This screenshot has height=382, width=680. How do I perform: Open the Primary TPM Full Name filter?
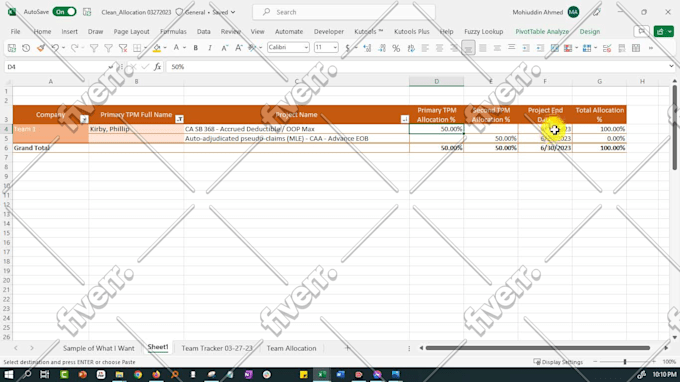(x=179, y=119)
